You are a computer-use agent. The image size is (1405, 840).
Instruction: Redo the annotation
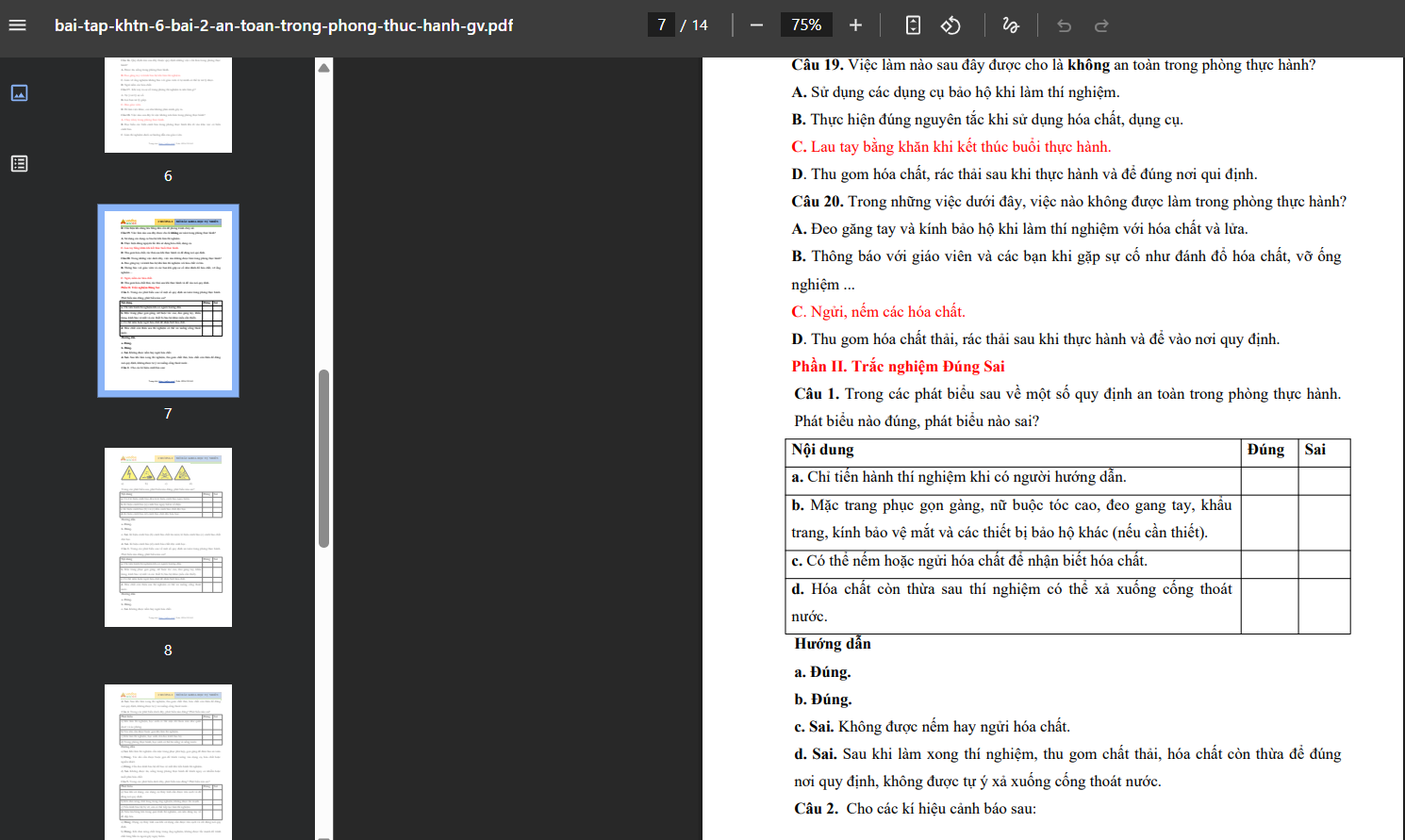(x=1101, y=25)
